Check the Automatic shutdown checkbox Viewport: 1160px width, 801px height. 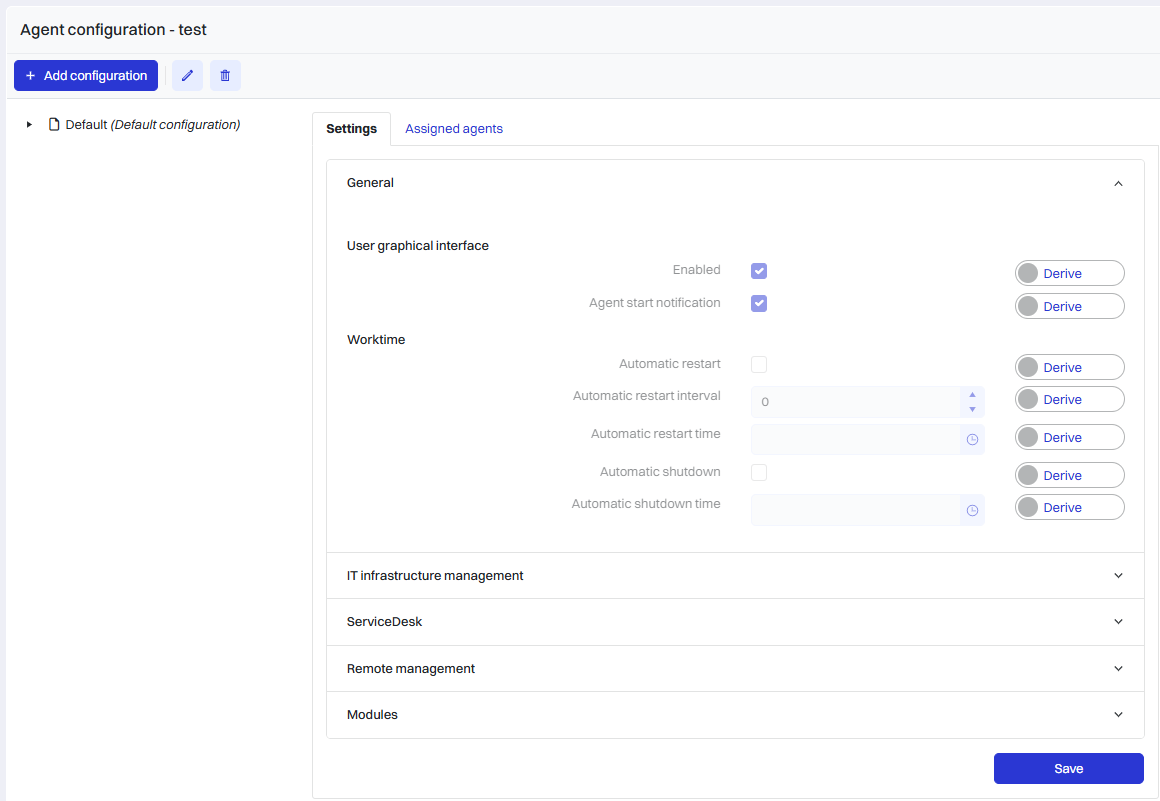[x=759, y=472]
